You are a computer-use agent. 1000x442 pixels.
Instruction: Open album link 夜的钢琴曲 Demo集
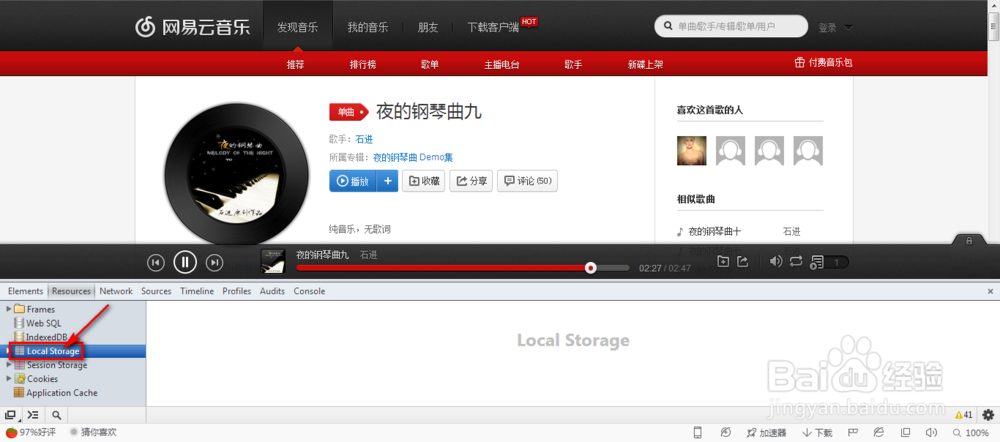[413, 157]
